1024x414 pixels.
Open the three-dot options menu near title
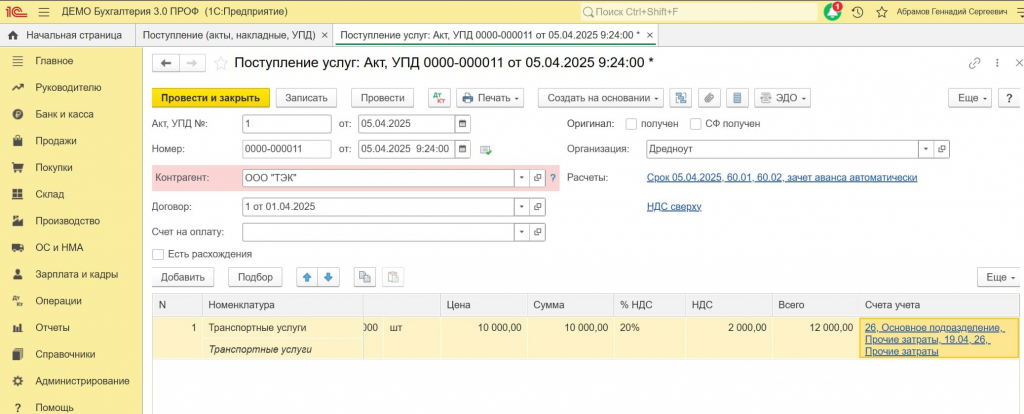[997, 63]
